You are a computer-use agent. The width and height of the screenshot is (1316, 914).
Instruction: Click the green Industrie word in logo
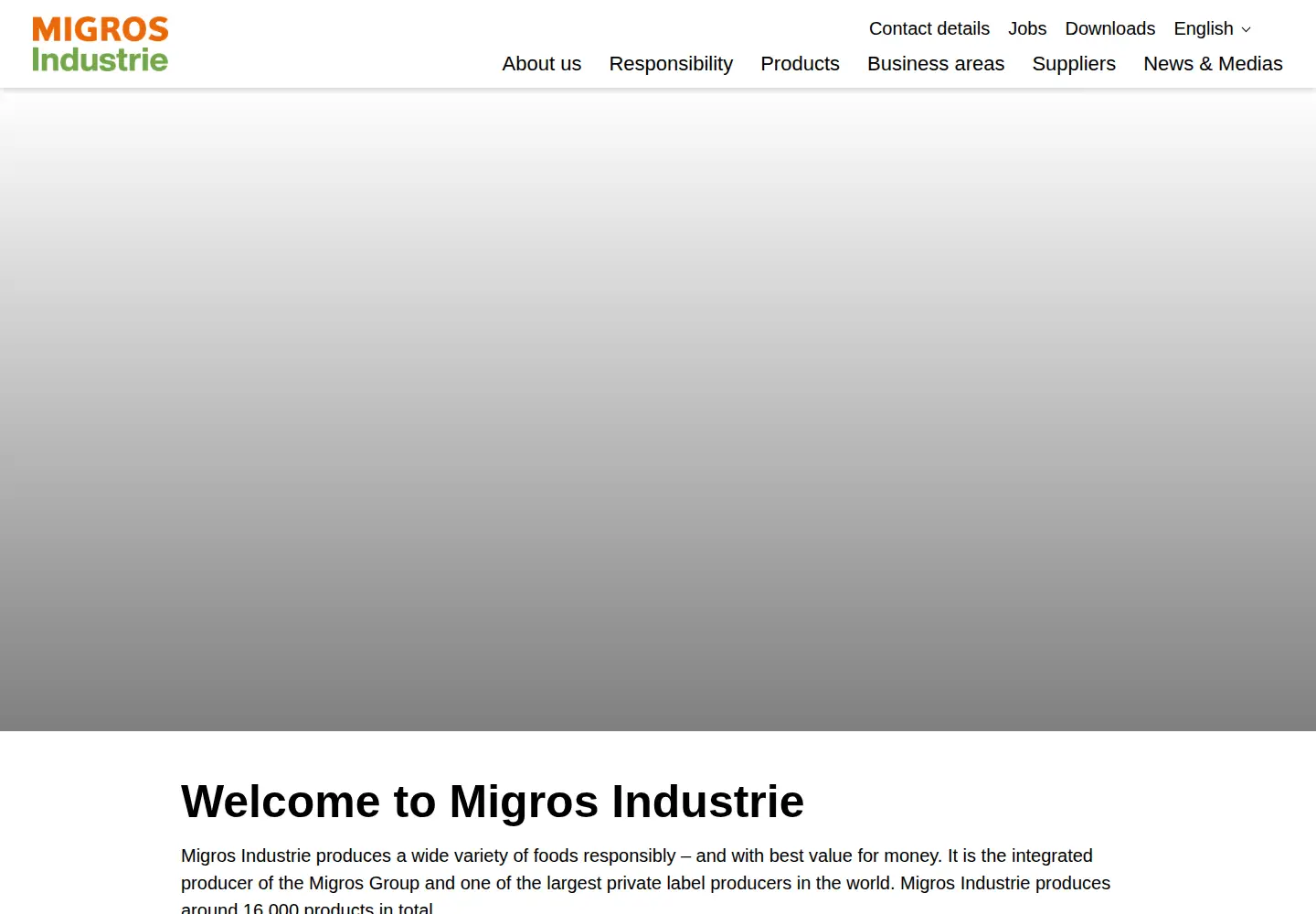101,59
